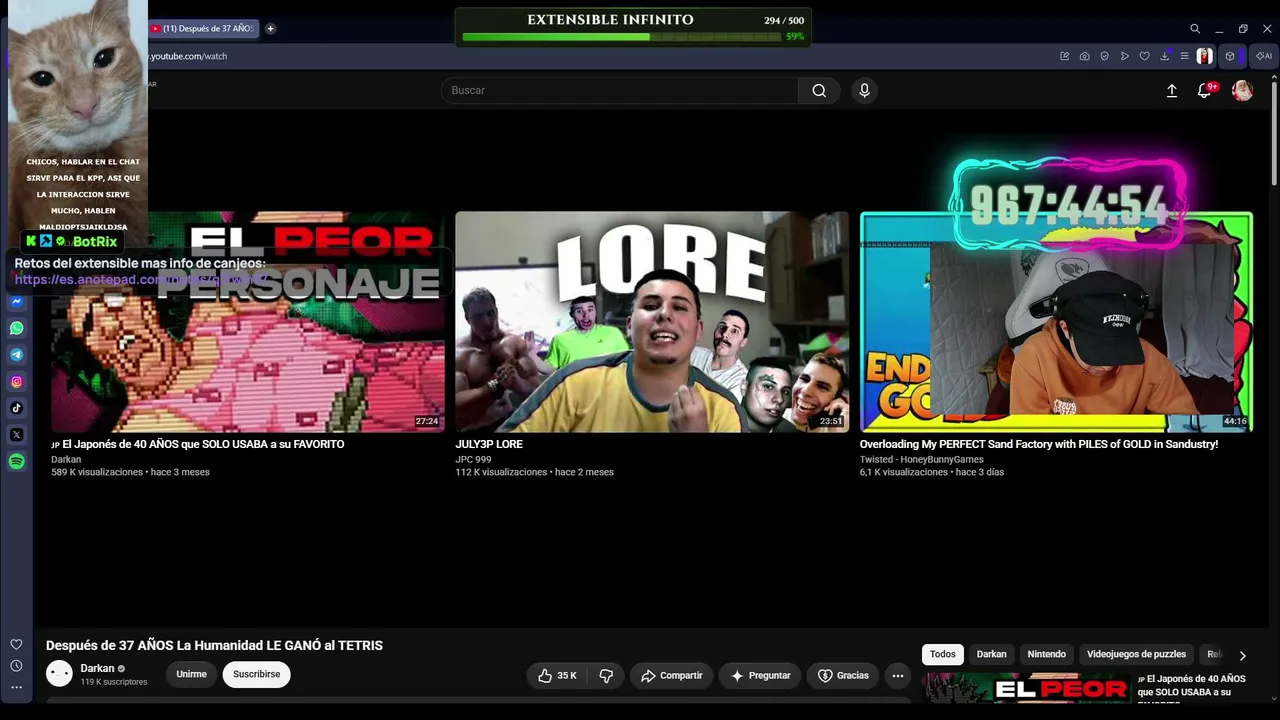Click the YouTube upload arrow icon
The height and width of the screenshot is (720, 1280).
coord(1172,90)
